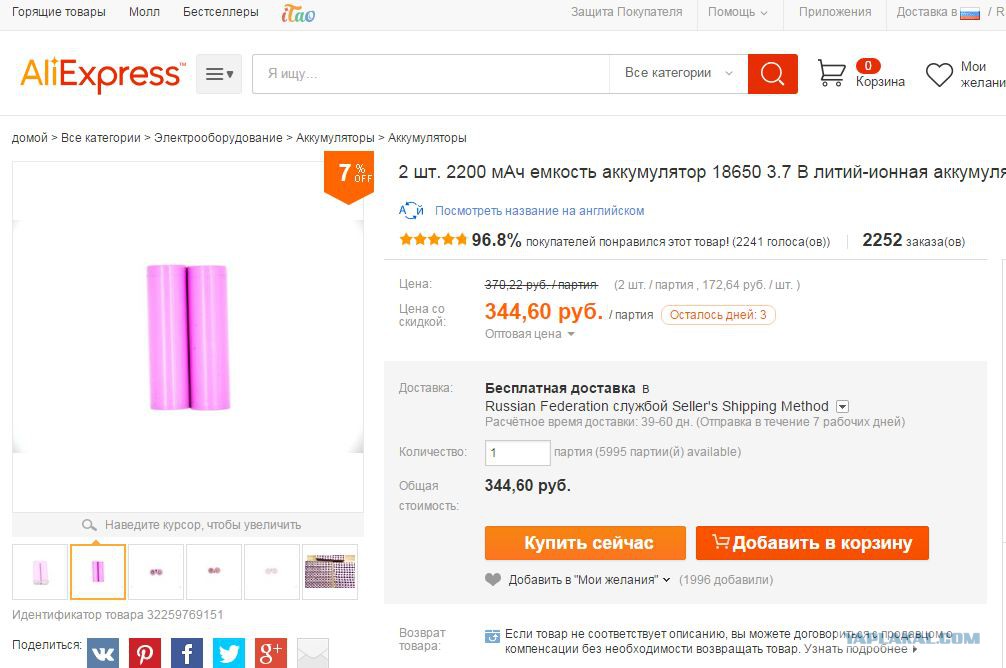Viewport: 1006px width, 668px height.
Task: Click the Добавить в корзину button
Action: pyautogui.click(x=812, y=543)
